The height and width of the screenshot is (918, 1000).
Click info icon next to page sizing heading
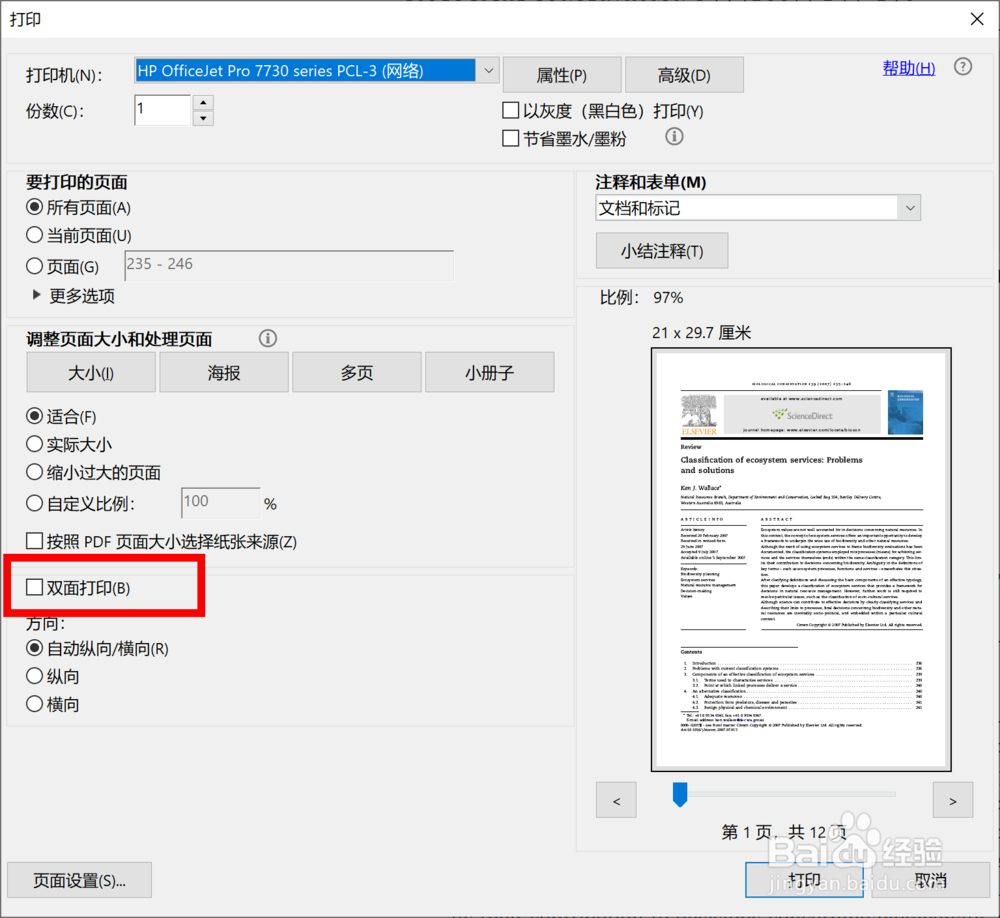(268, 338)
